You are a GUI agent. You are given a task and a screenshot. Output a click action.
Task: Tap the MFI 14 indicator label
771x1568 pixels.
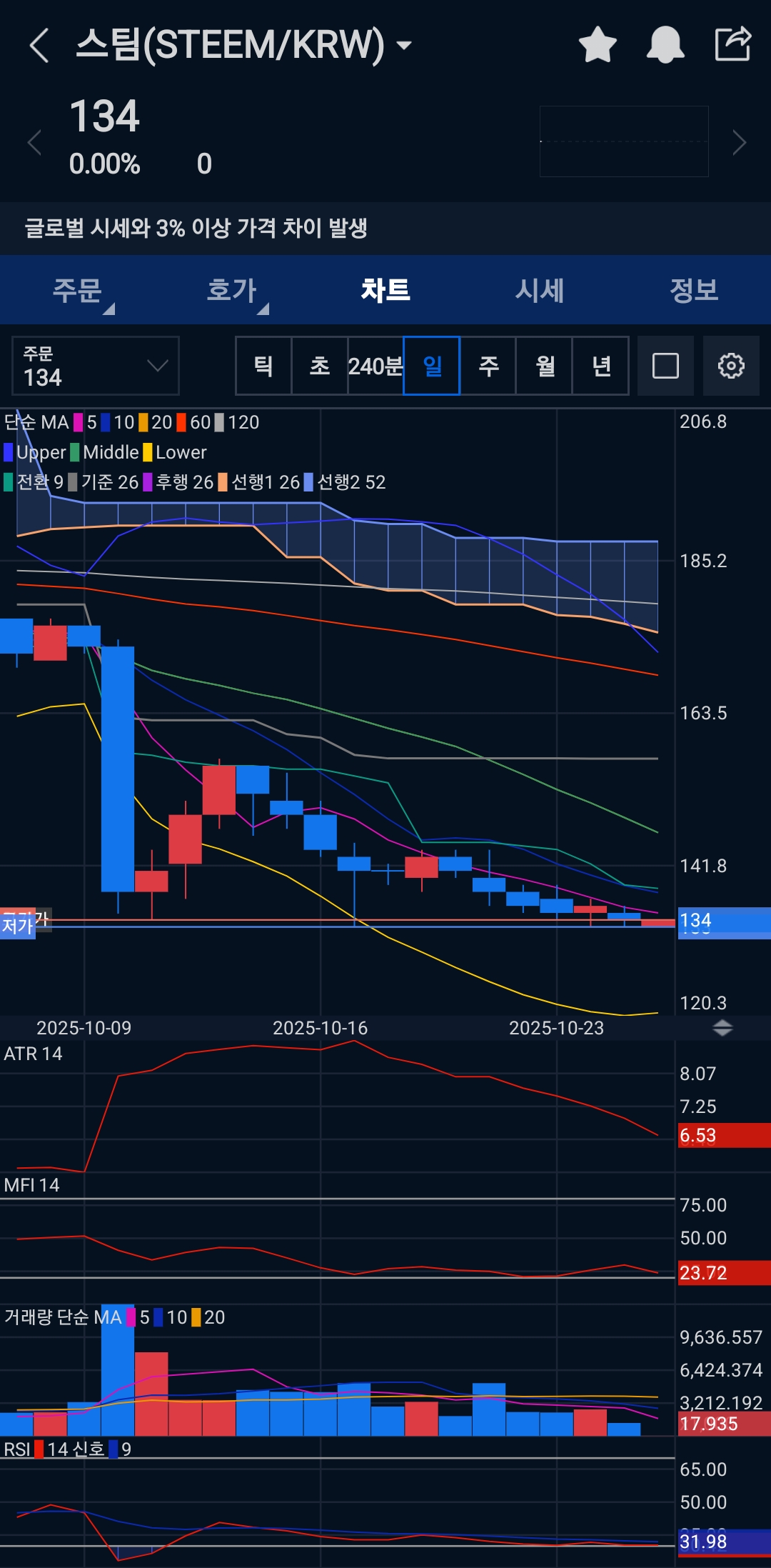pos(31,1185)
